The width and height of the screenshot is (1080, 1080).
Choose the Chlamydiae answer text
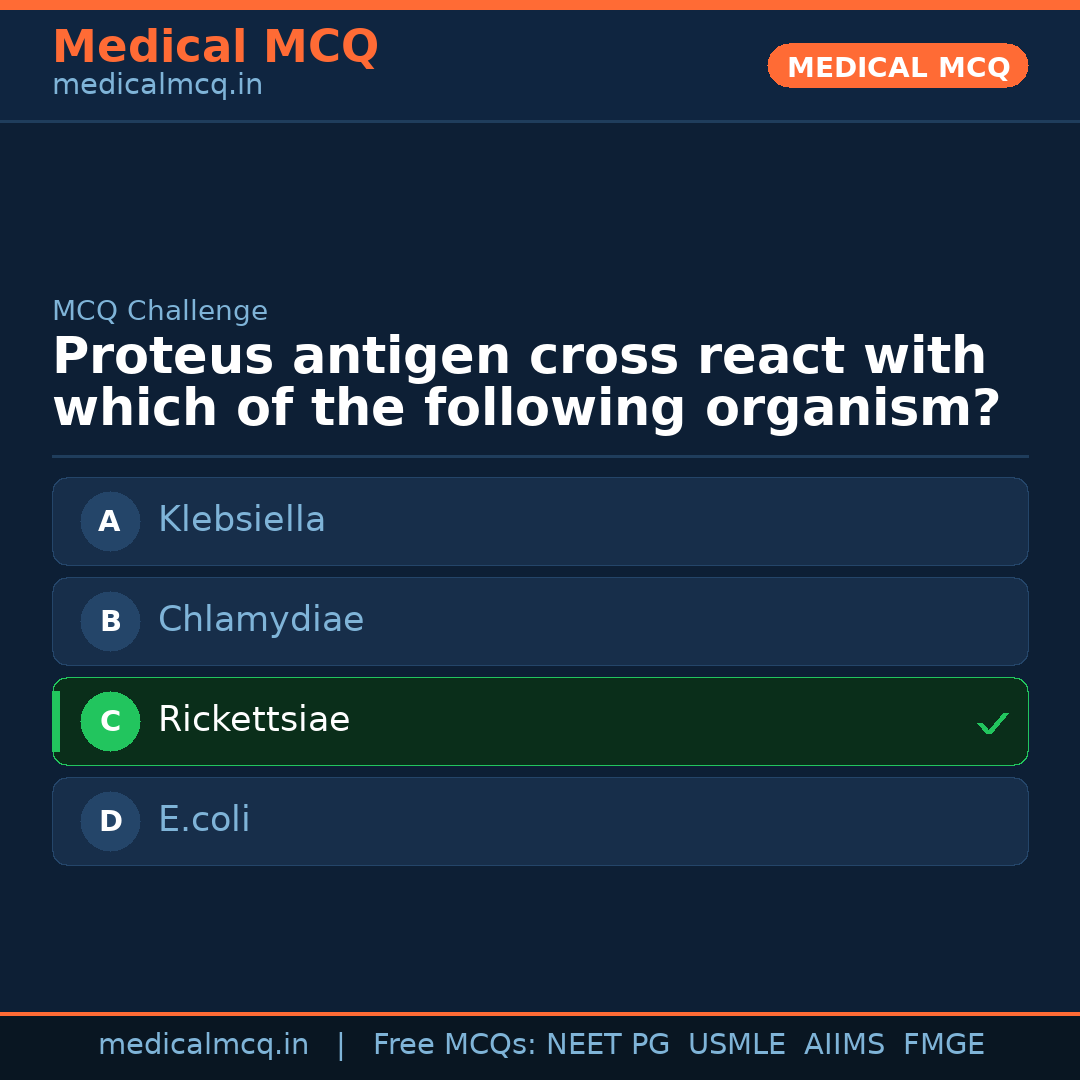pos(261,620)
